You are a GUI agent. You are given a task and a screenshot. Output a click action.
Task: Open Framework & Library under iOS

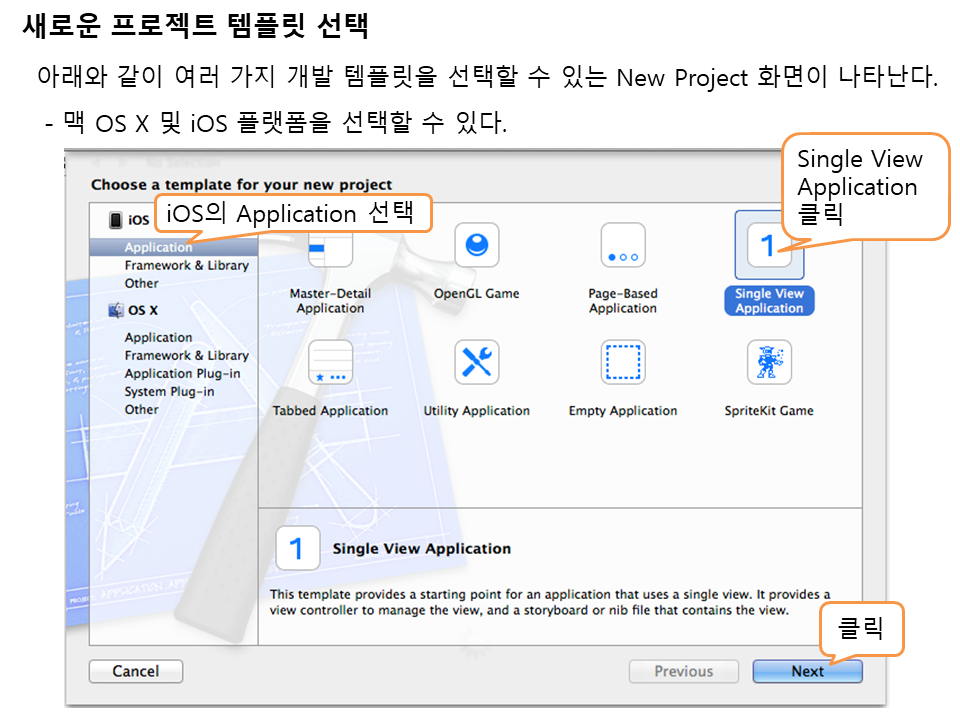pyautogui.click(x=186, y=265)
